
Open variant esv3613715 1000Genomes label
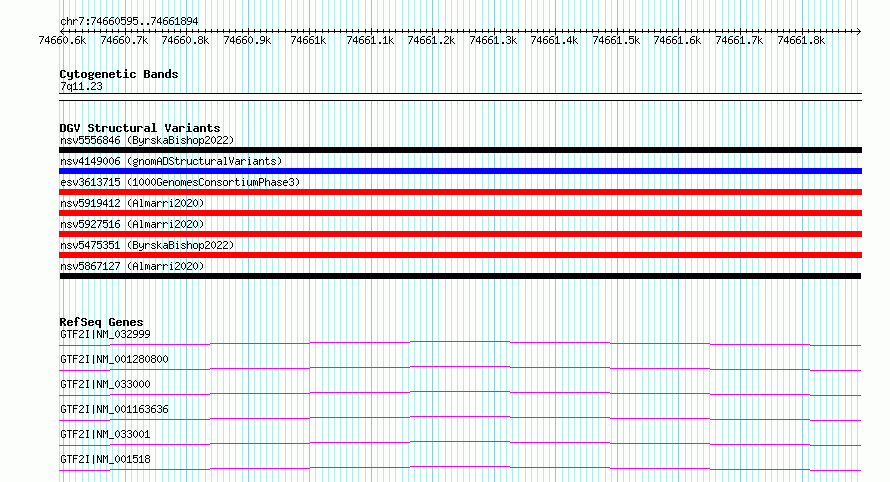click(180, 182)
